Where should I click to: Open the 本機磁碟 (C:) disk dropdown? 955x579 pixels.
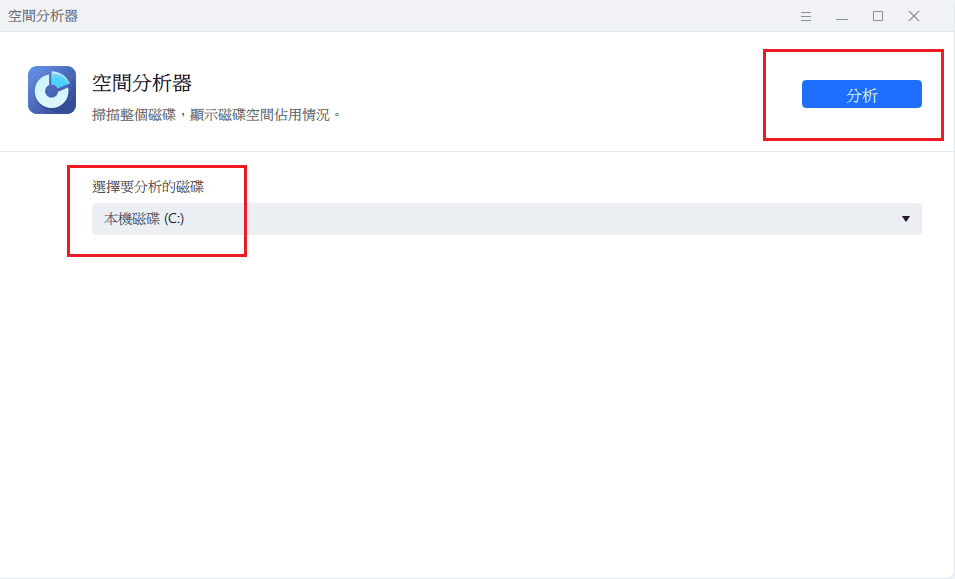coord(507,219)
